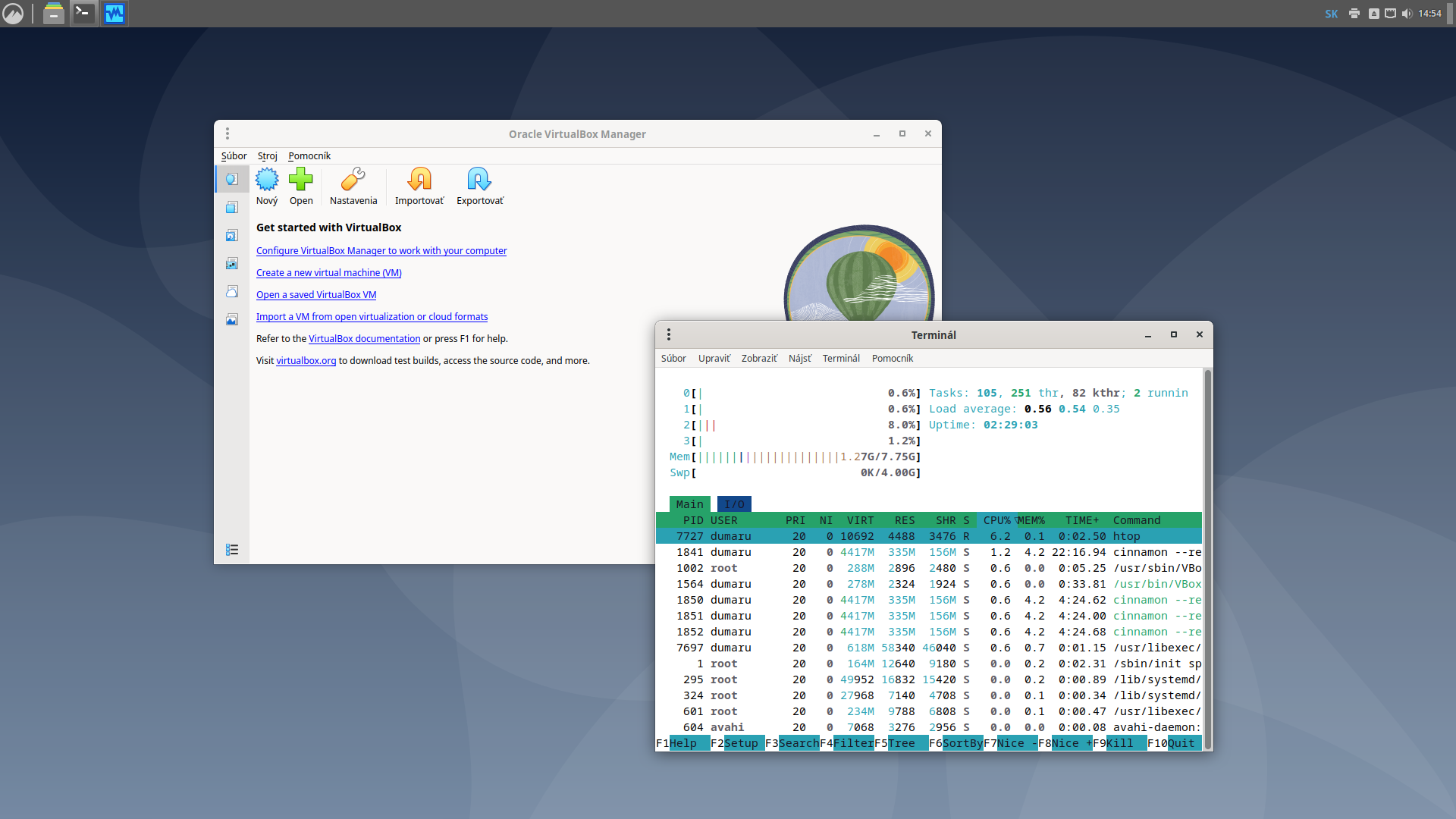The width and height of the screenshot is (1456, 819).
Task: Click the printer tray icon
Action: pyautogui.click(x=1354, y=14)
